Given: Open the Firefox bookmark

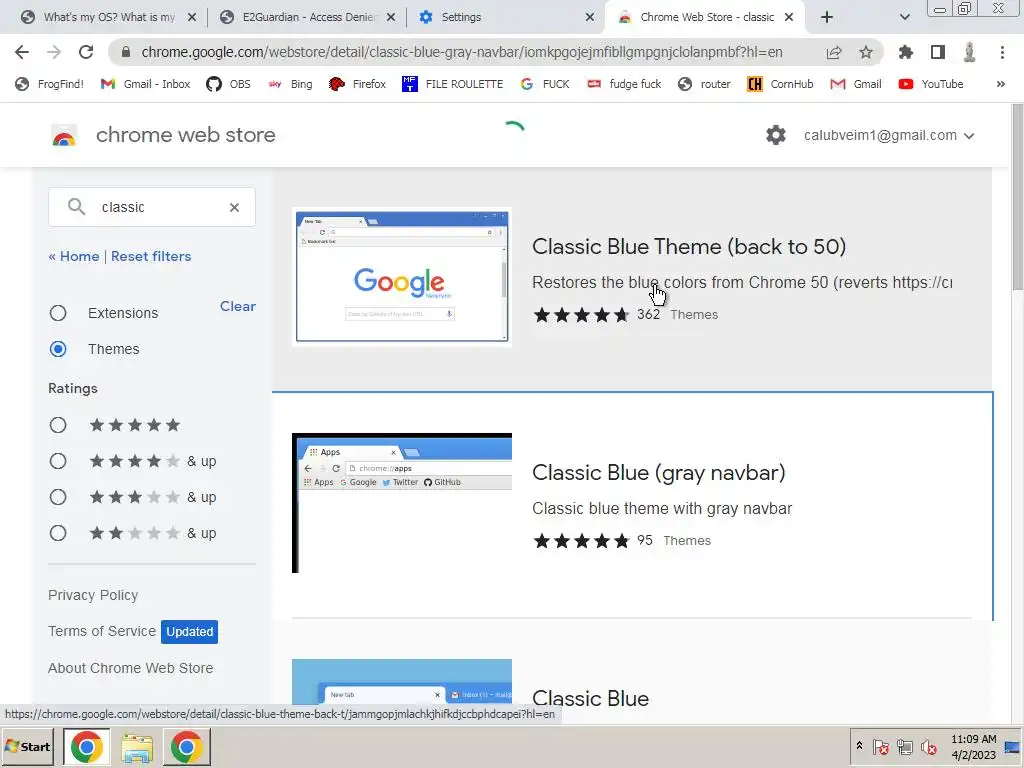Looking at the screenshot, I should click(x=358, y=84).
